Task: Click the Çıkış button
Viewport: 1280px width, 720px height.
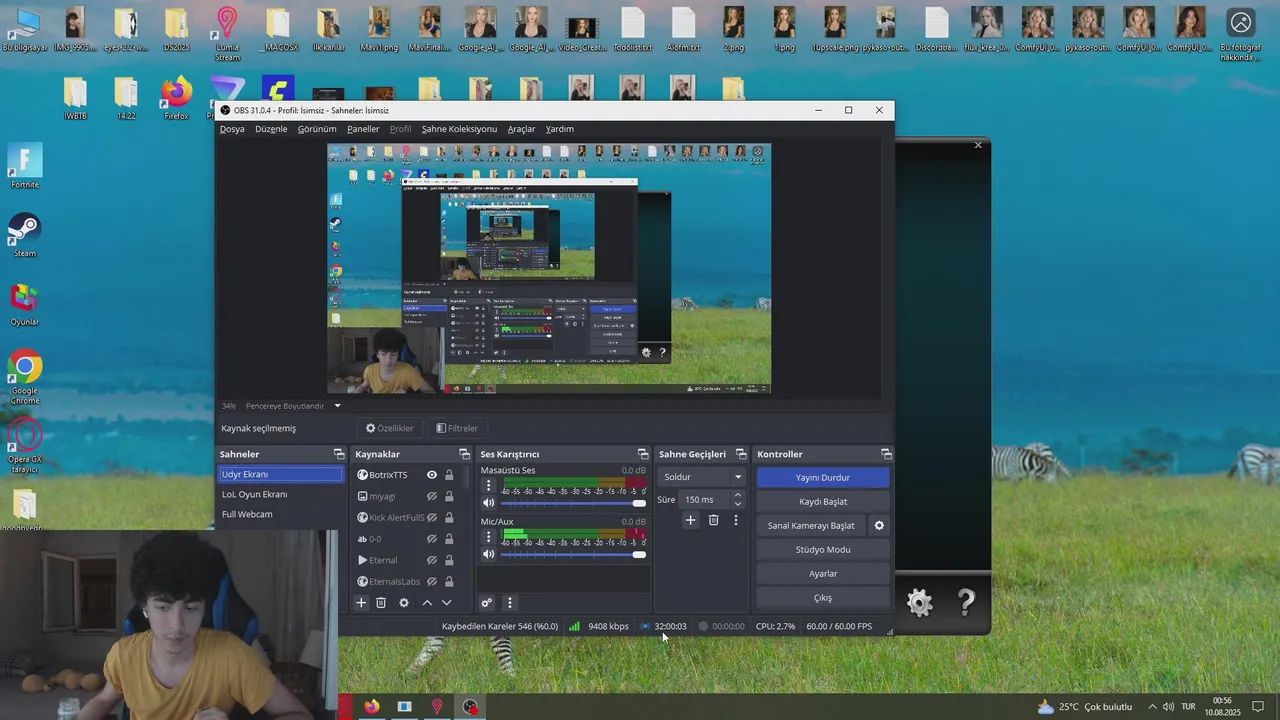Action: tap(823, 598)
